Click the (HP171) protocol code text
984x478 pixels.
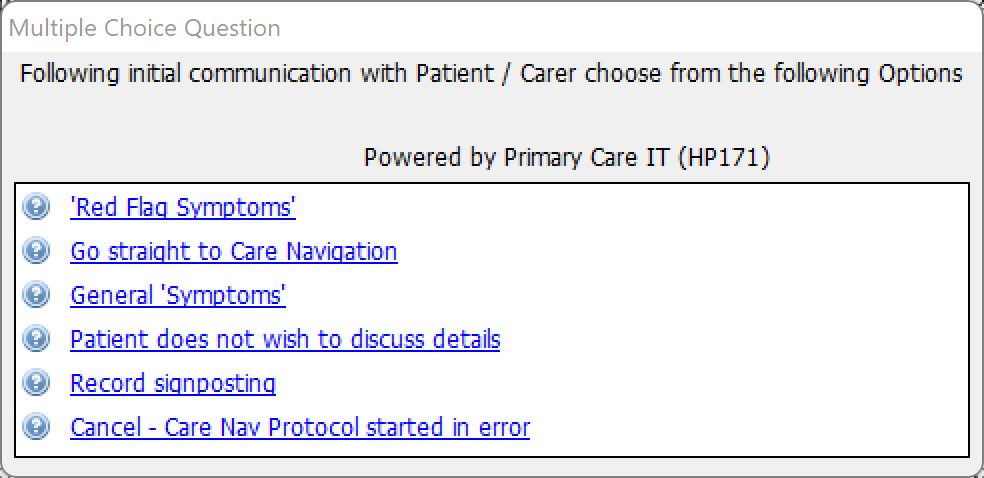pos(724,157)
